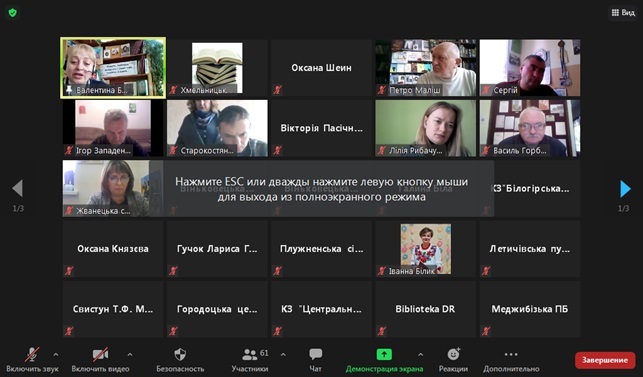This screenshot has width=643, height=377.
Task: Toggle microphone with Включить звук
Action: coord(32,354)
